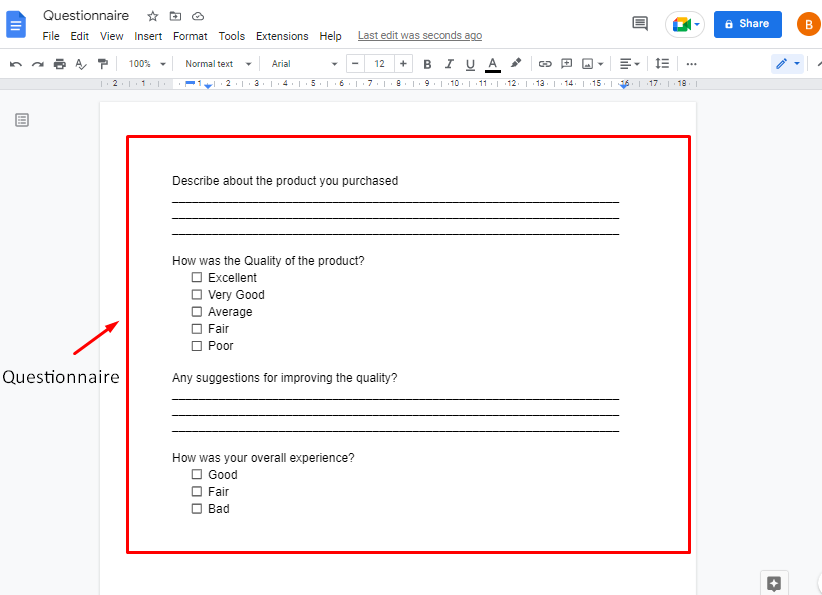Screen dimensions: 822x595
Task: Redo the last action
Action: [38, 64]
